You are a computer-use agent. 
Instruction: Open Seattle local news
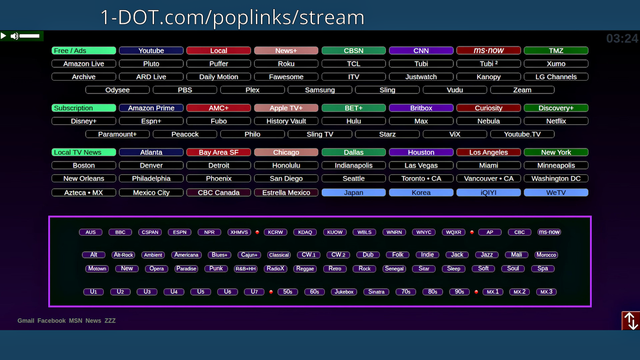pyautogui.click(x=353, y=178)
